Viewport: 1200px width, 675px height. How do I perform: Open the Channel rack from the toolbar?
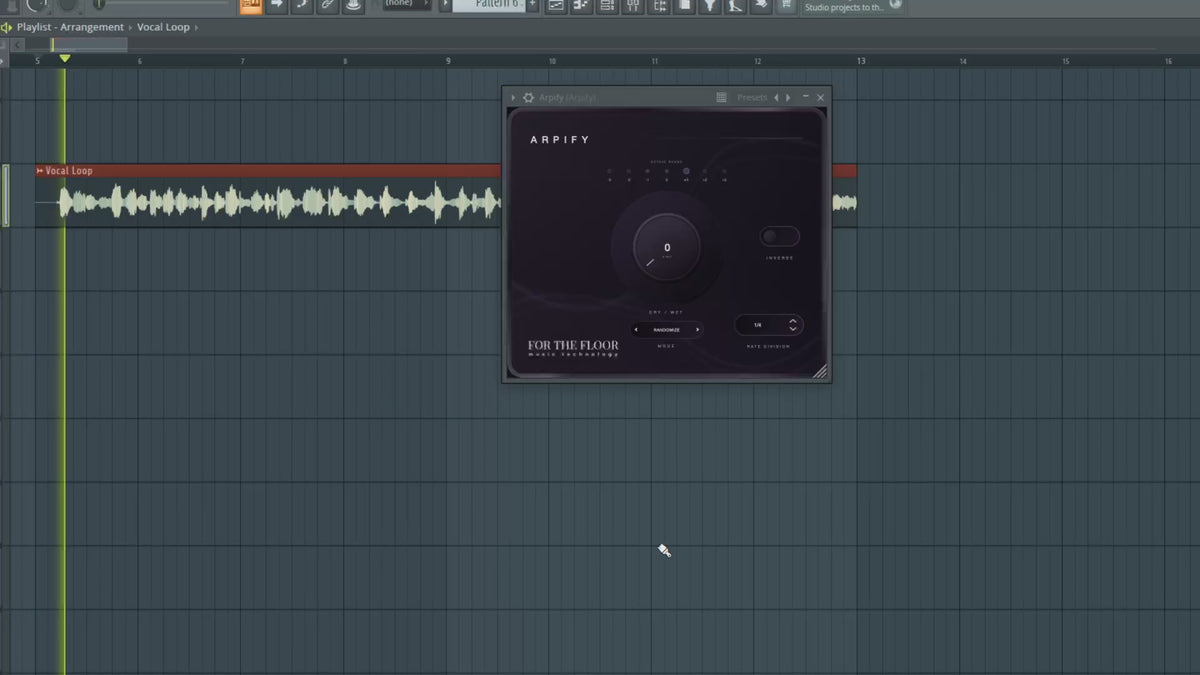[x=607, y=6]
